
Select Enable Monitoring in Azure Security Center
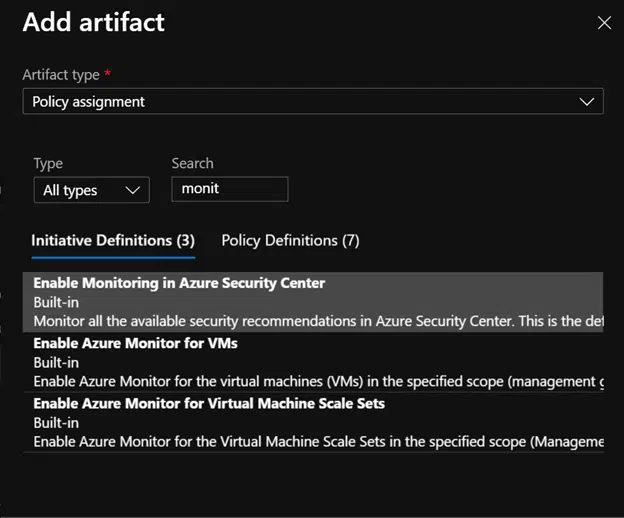[x=313, y=302]
